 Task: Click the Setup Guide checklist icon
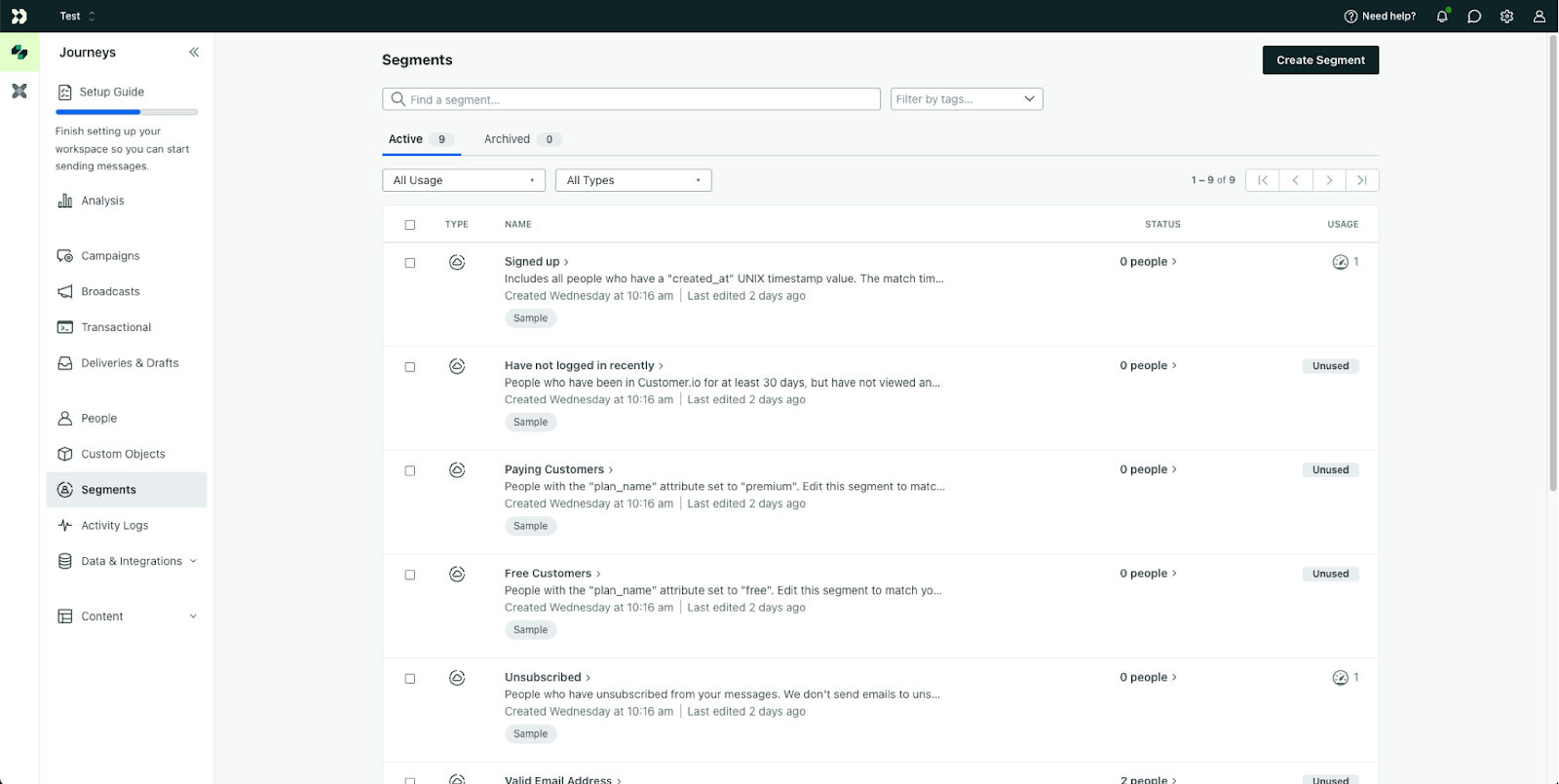(65, 92)
